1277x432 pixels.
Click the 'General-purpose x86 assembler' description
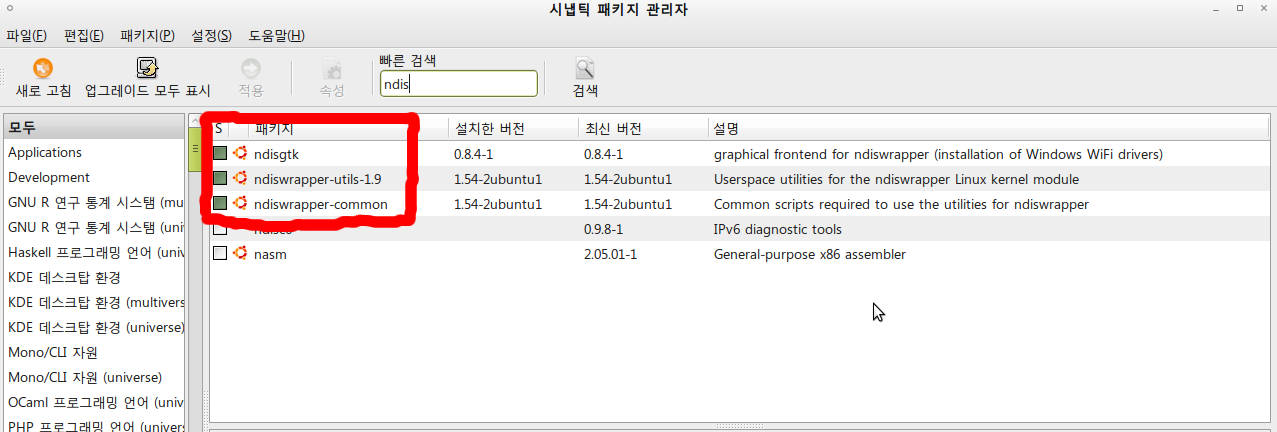click(x=810, y=254)
